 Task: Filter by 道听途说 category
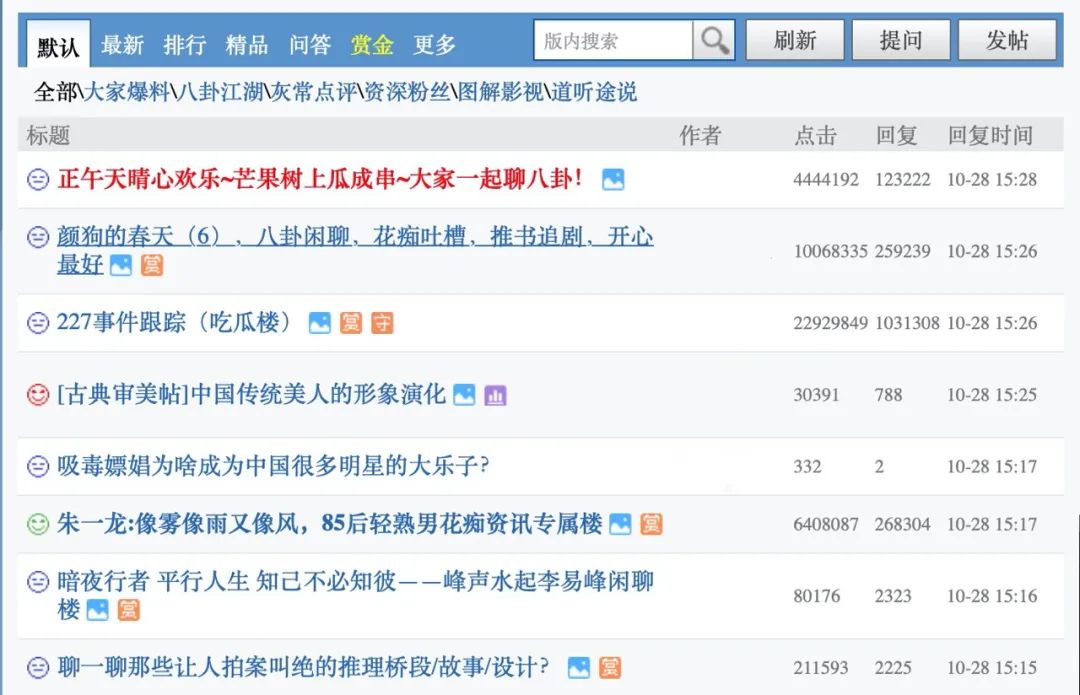pyautogui.click(x=594, y=92)
